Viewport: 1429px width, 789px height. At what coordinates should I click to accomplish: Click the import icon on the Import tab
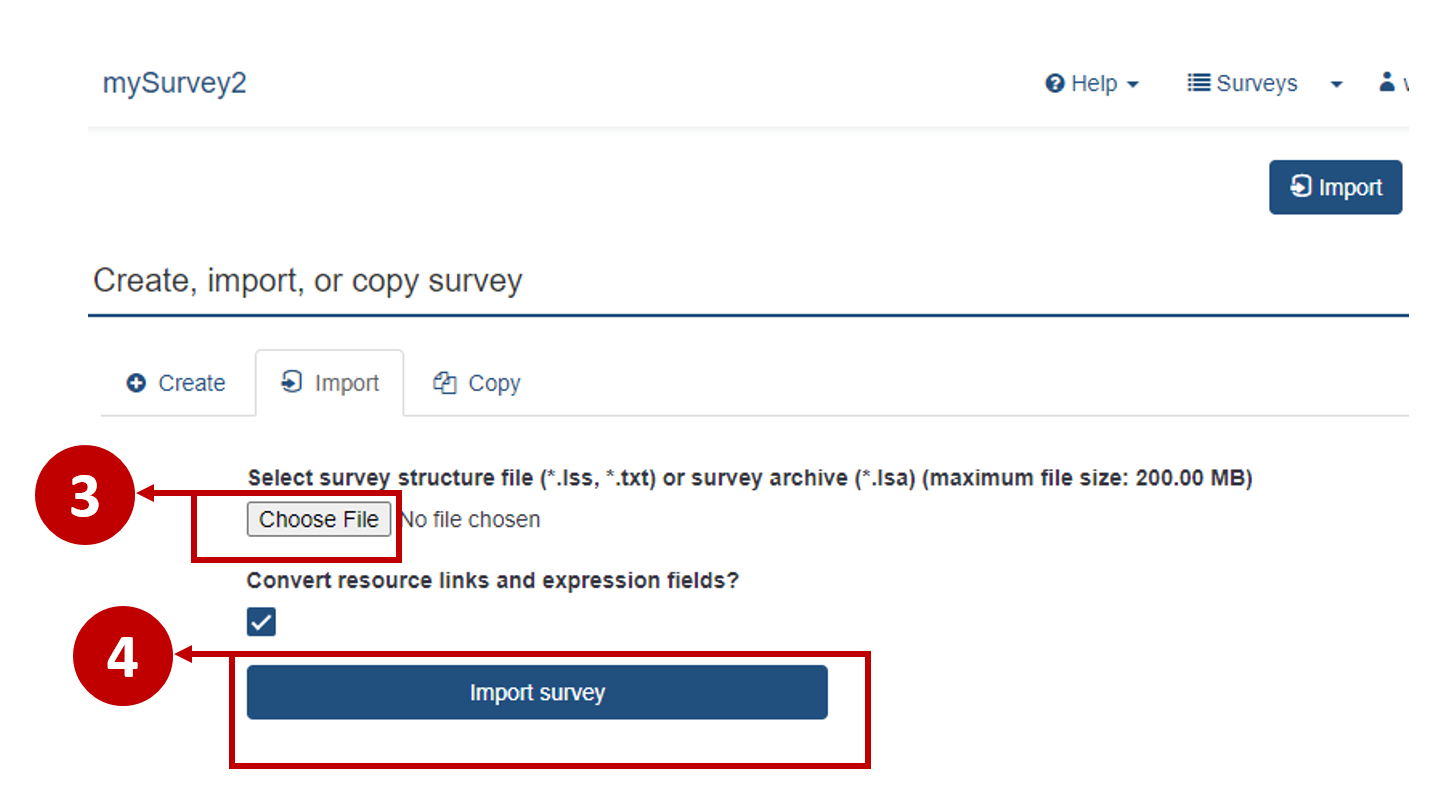click(x=291, y=382)
